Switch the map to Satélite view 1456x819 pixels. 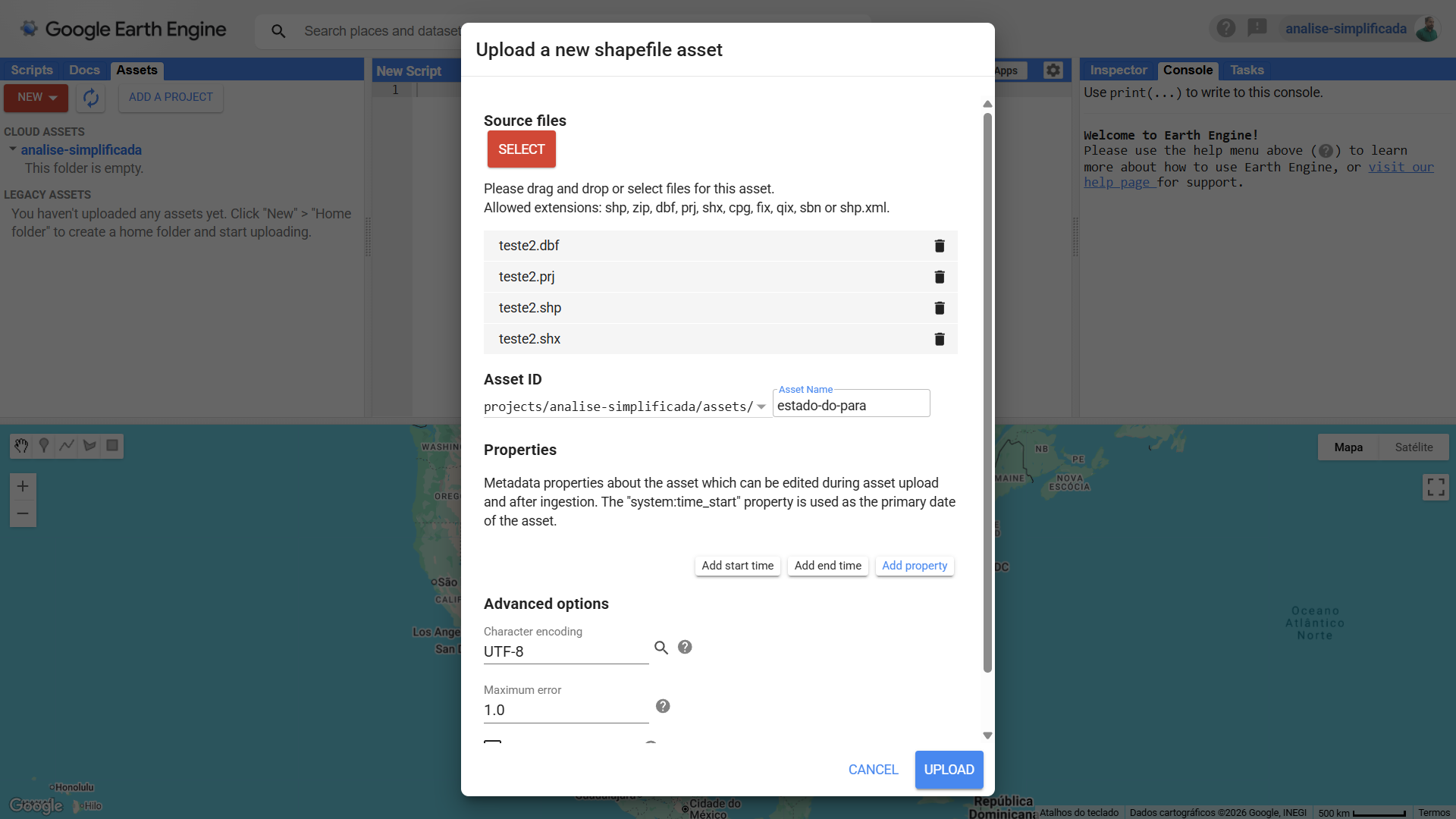coord(1414,447)
